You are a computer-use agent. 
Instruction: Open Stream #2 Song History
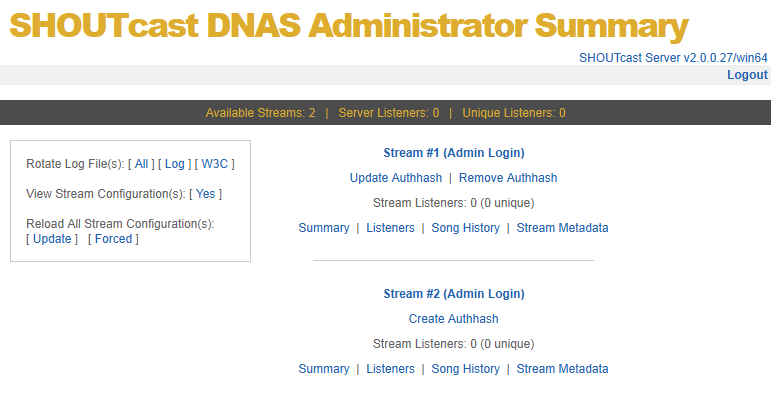tap(465, 369)
